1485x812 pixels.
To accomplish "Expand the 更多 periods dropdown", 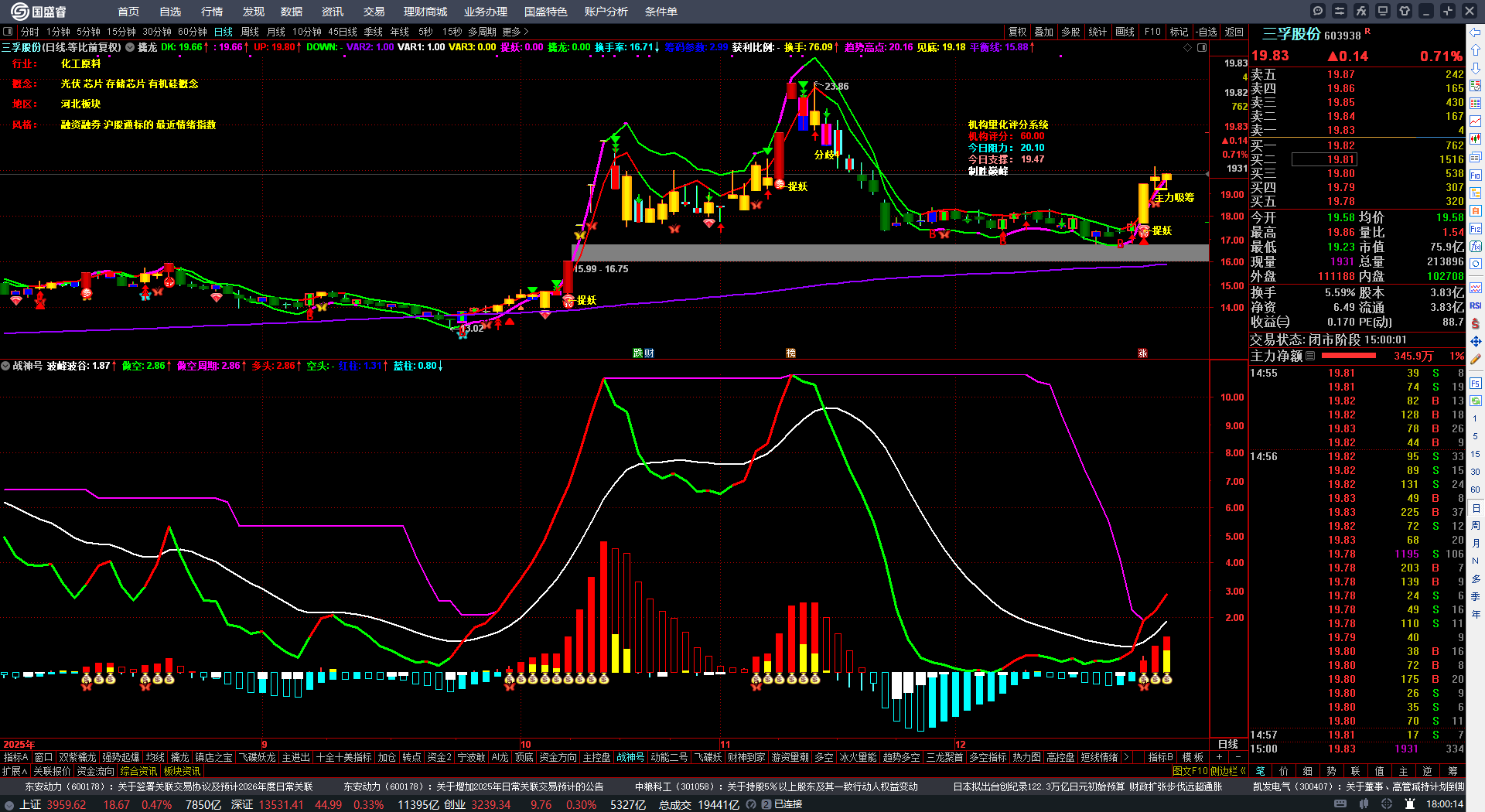I will pyautogui.click(x=515, y=32).
